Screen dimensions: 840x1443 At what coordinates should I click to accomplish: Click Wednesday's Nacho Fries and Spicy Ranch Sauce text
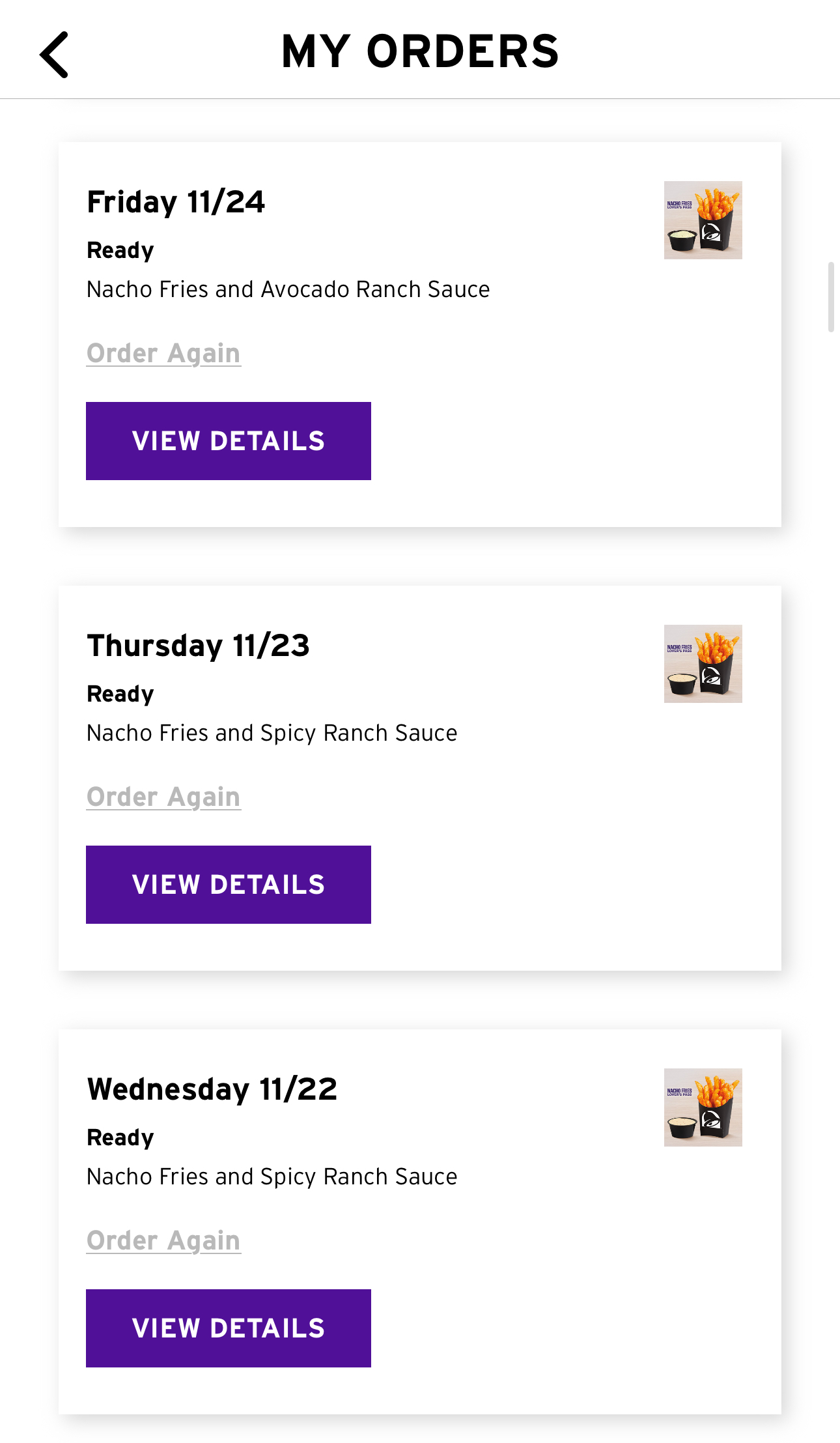pyautogui.click(x=272, y=1177)
